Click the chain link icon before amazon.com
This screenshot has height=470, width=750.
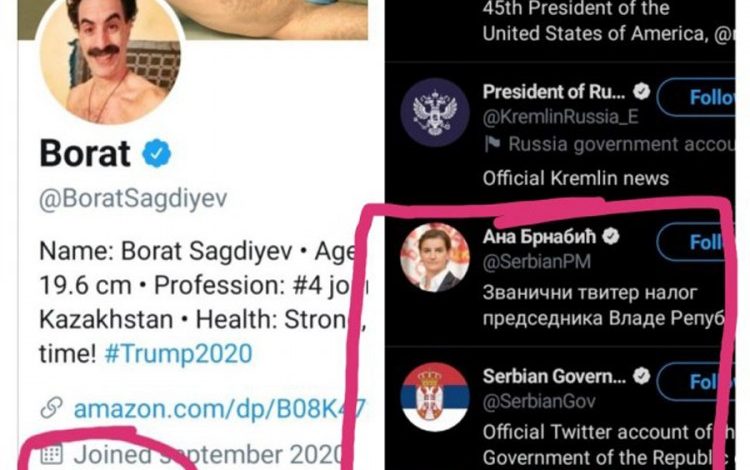[x=52, y=409]
